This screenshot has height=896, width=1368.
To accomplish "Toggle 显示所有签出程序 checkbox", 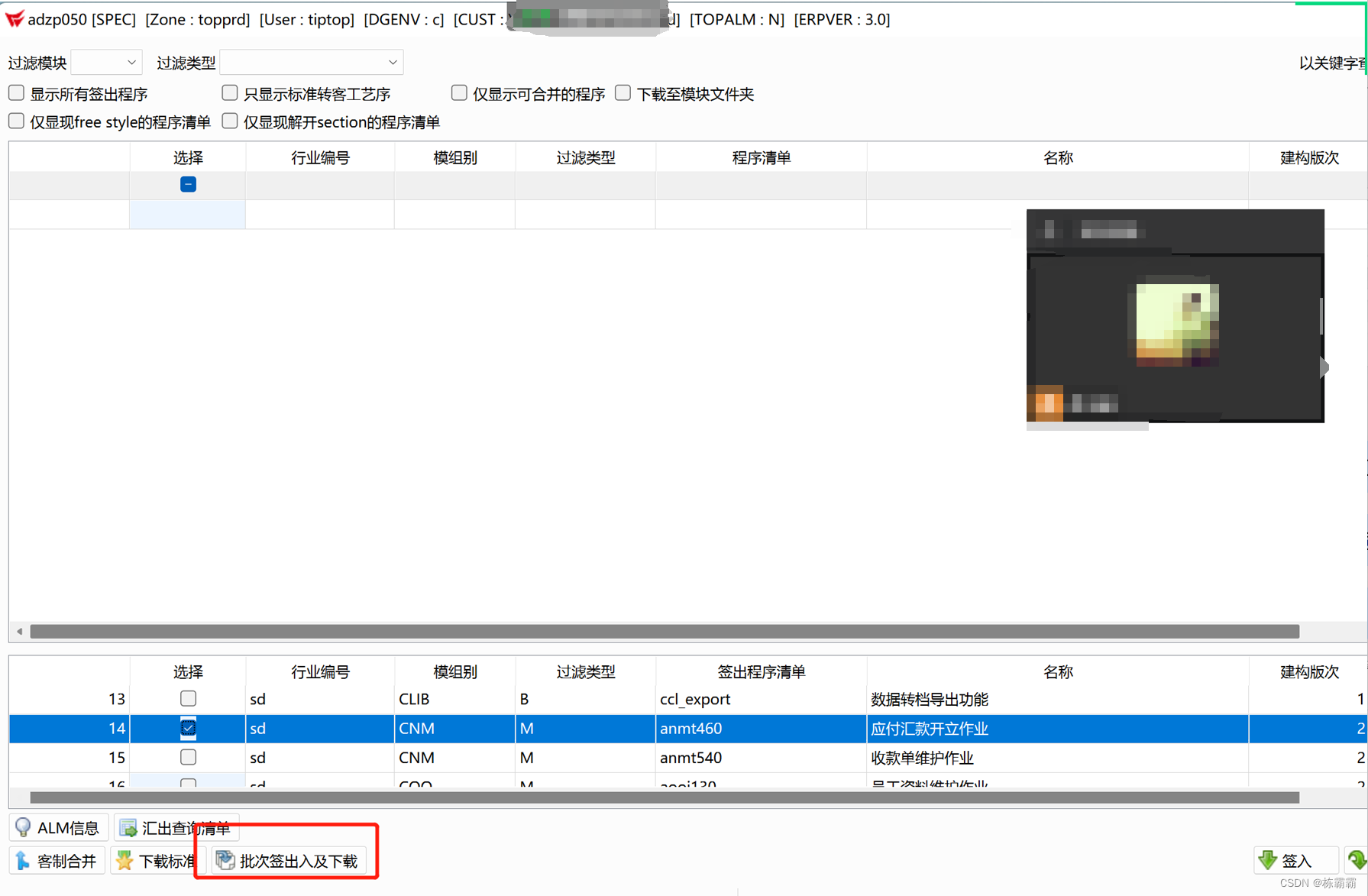I will coord(16,93).
